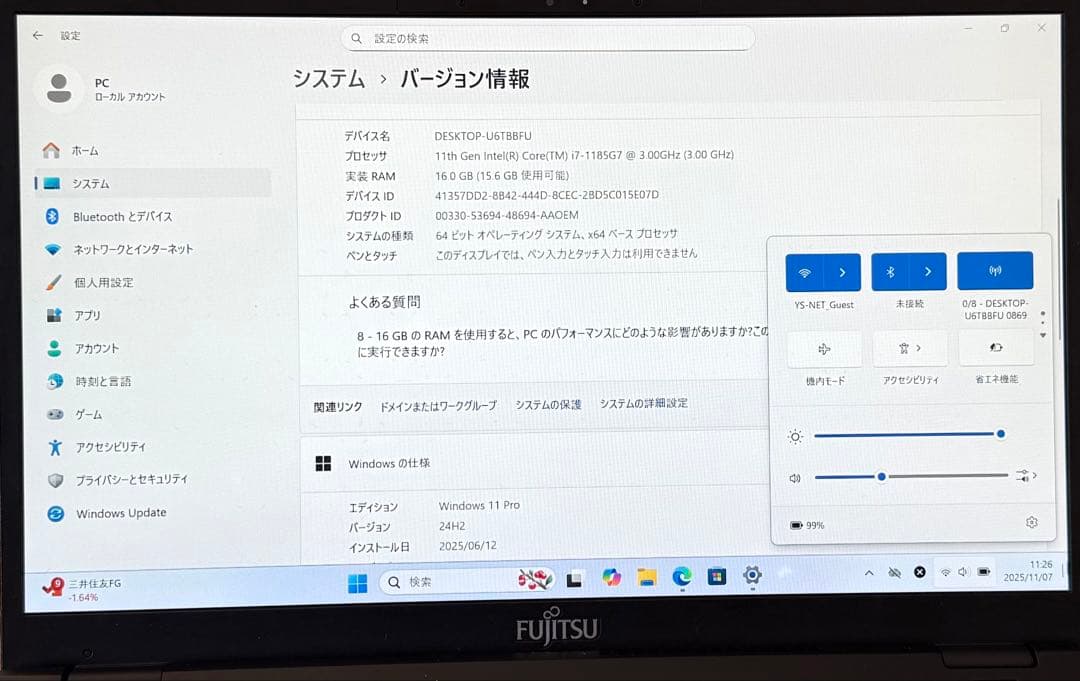Open quick settings editor via gear icon
Screen dimensions: 1080x681
1031,524
